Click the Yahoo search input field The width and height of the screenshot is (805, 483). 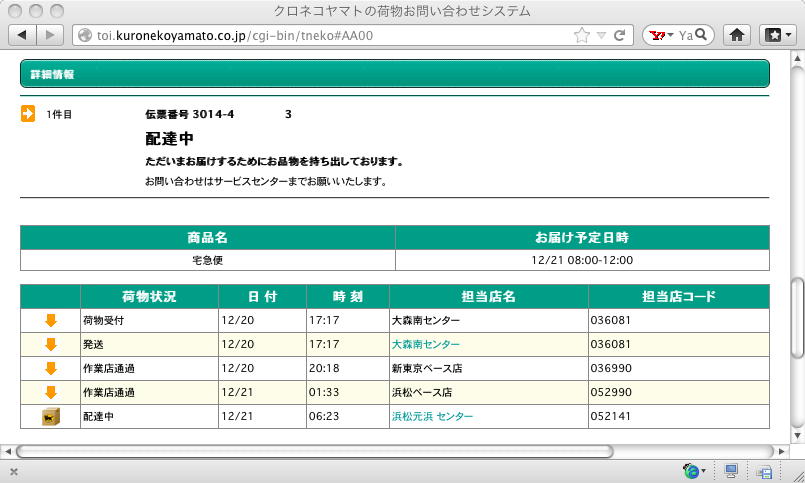(685, 35)
